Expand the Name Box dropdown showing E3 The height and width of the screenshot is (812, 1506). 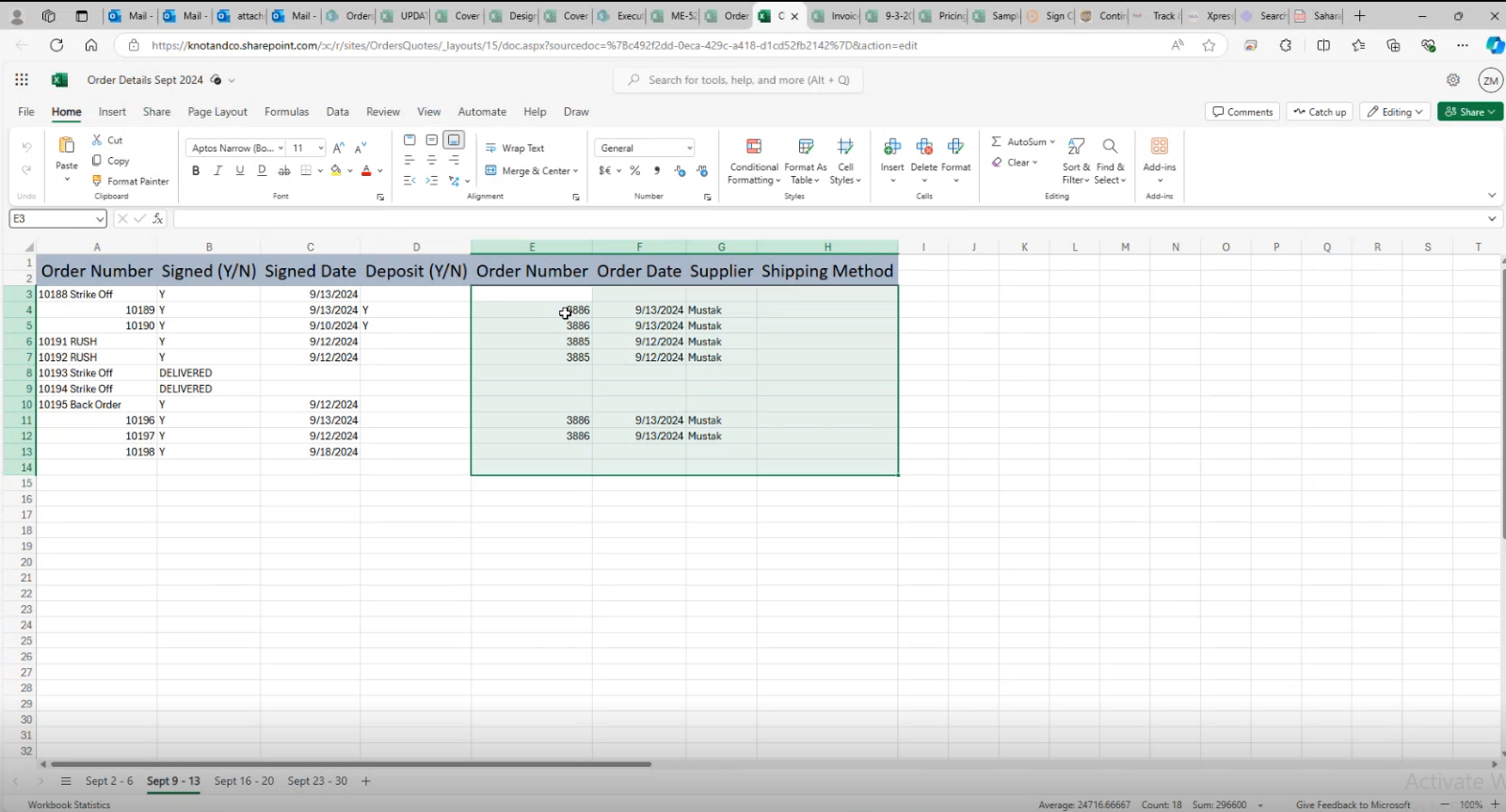[x=100, y=218]
